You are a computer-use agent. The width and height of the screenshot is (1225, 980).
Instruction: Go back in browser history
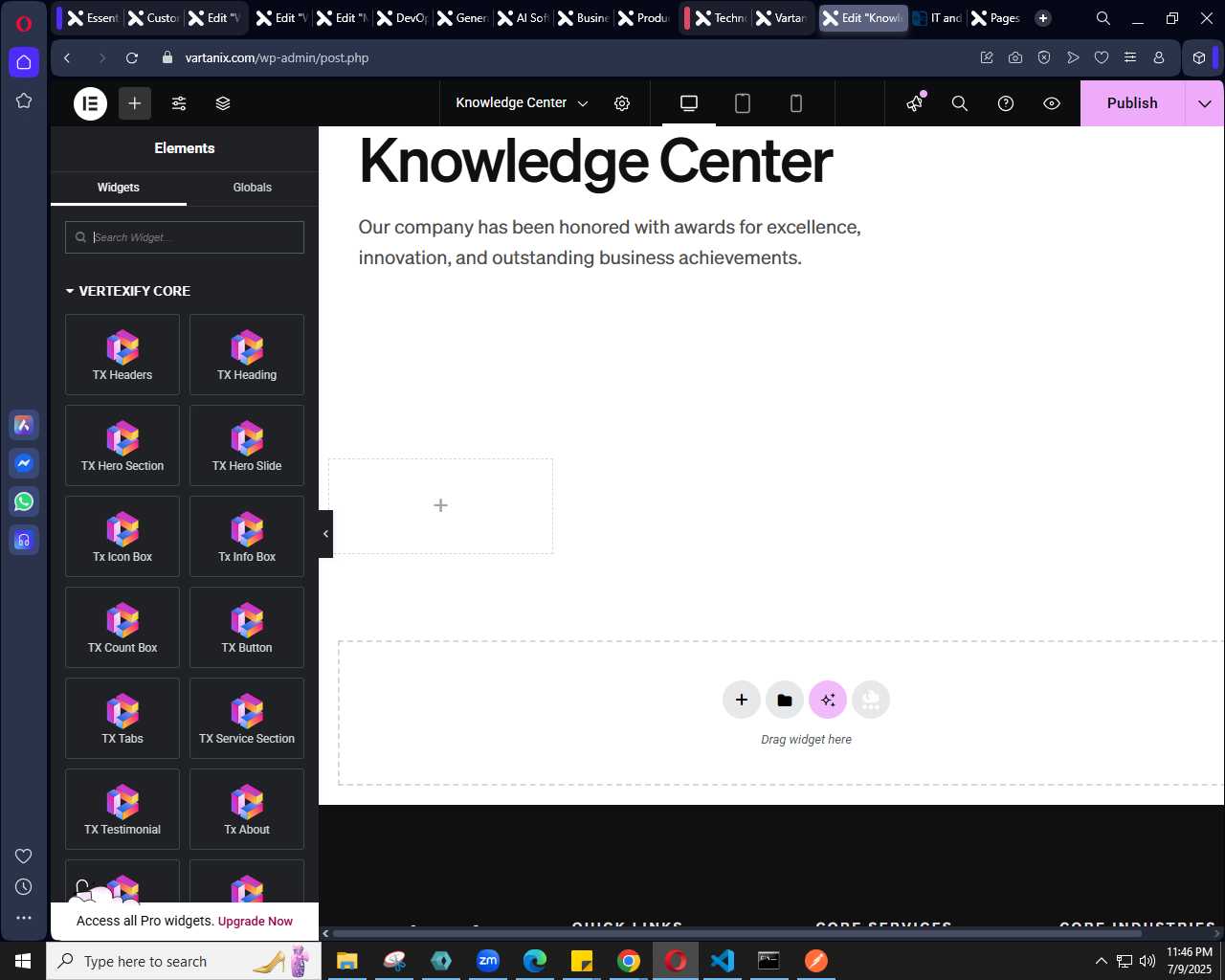(67, 57)
